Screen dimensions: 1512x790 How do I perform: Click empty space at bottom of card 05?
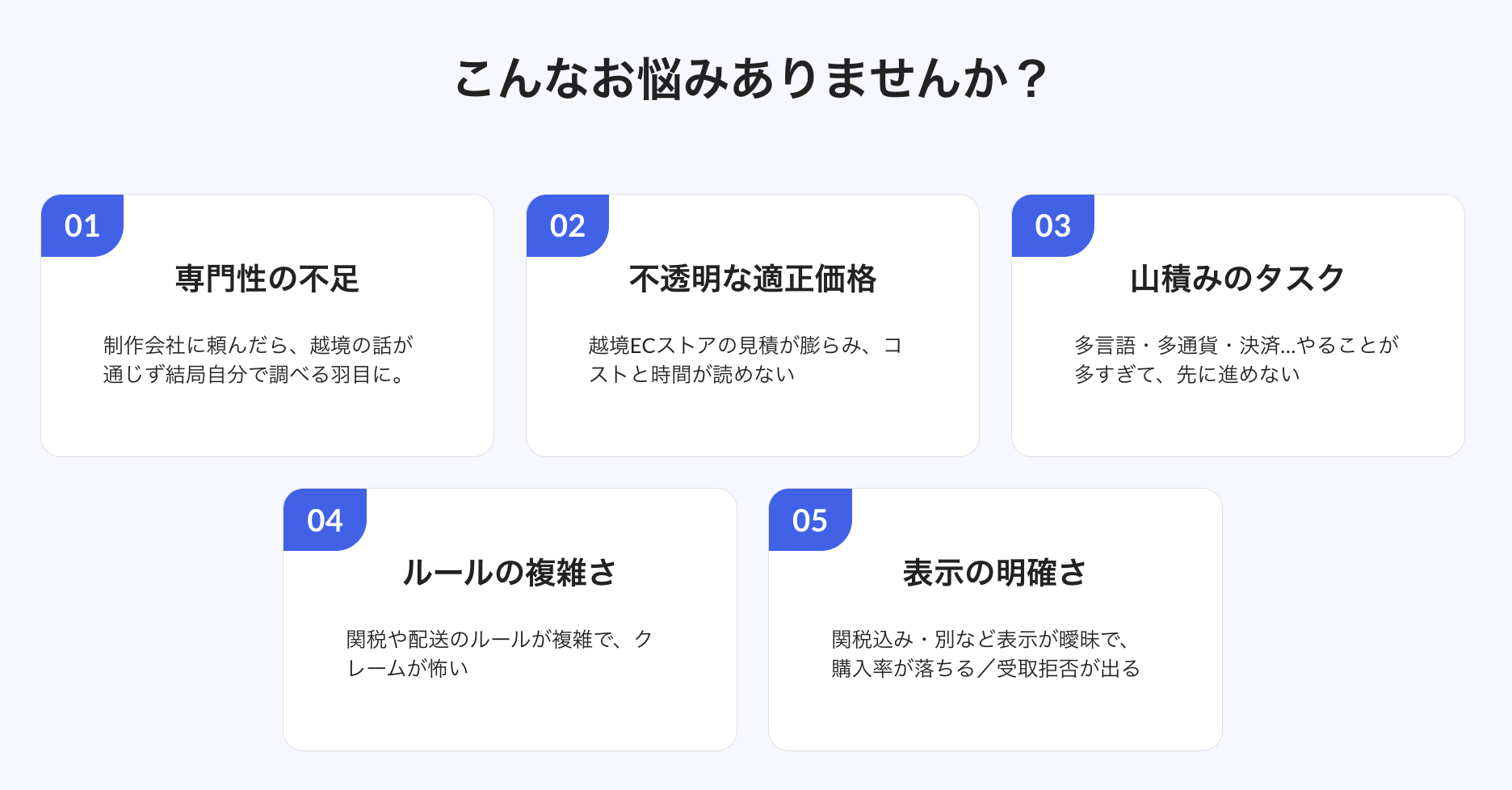pos(995,718)
